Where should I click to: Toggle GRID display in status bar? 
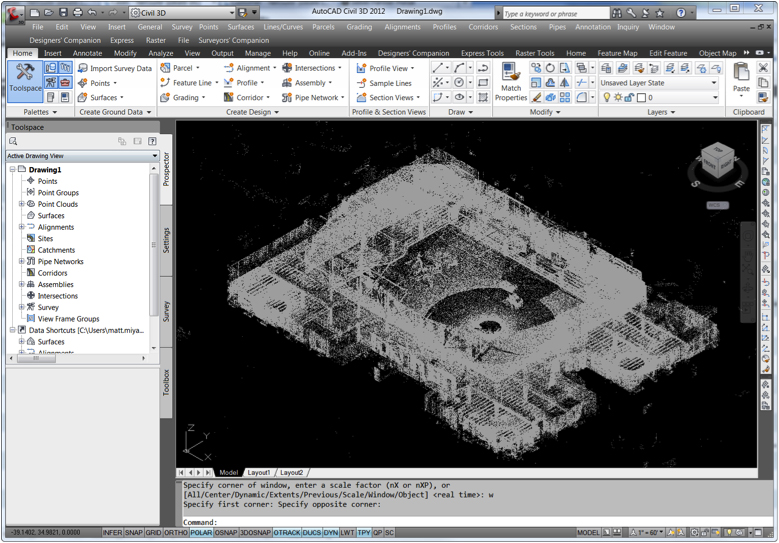[x=153, y=533]
